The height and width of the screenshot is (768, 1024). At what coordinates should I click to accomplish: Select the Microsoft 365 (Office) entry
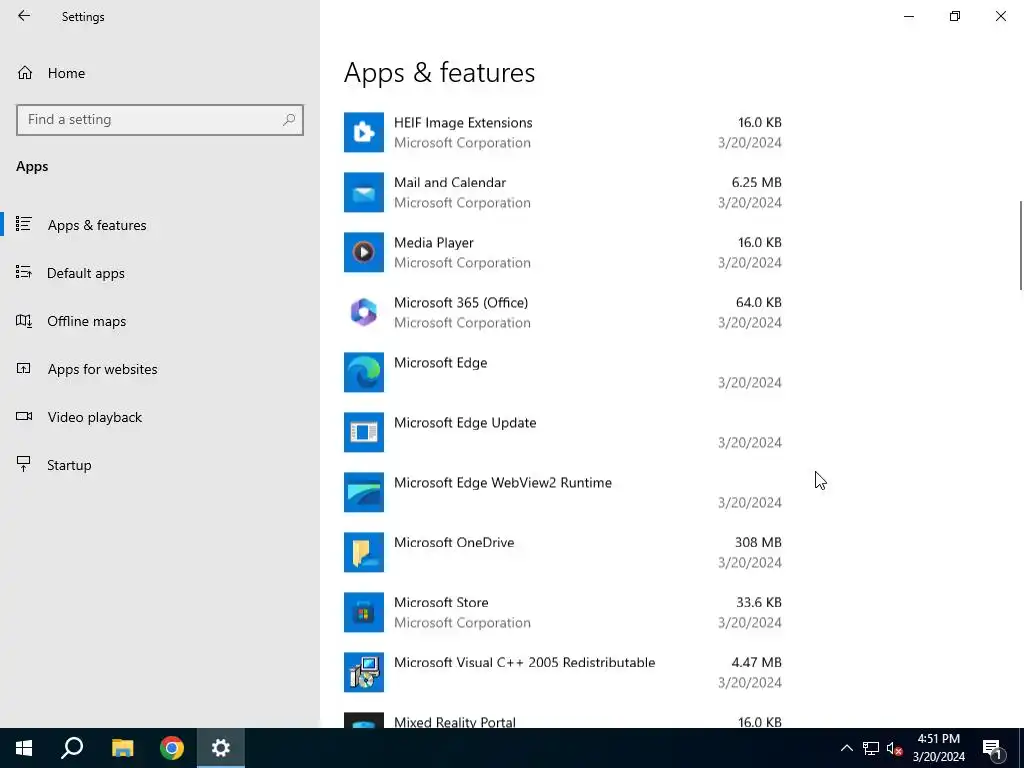click(x=563, y=312)
